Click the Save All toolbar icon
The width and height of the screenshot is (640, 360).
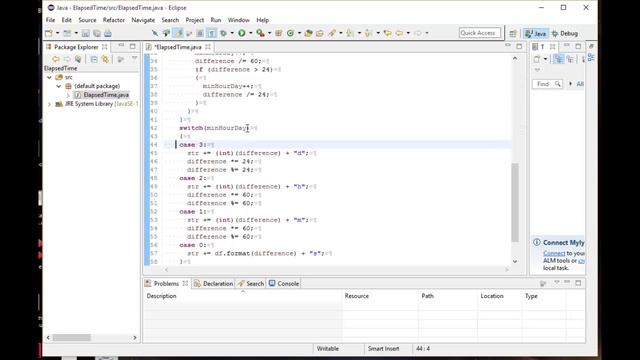pos(97,33)
